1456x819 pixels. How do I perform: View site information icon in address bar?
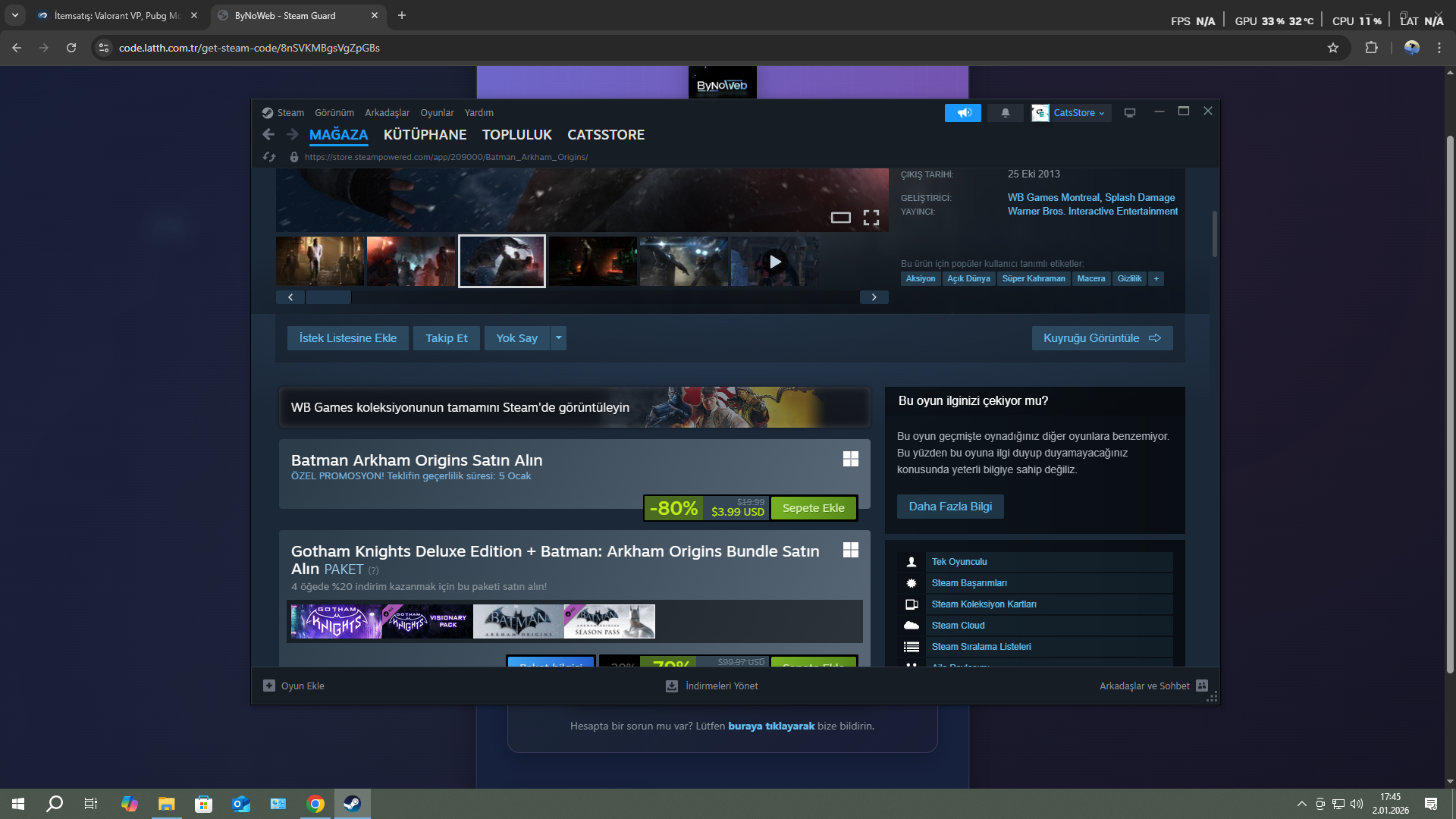click(104, 48)
